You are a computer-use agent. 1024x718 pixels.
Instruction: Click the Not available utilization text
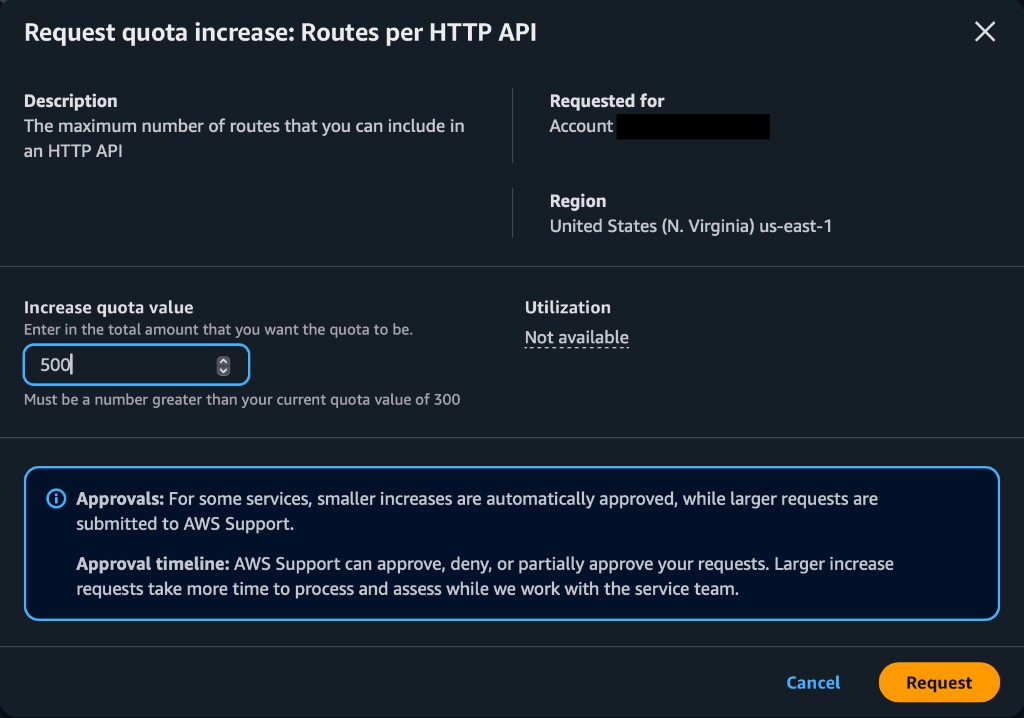[x=577, y=337]
